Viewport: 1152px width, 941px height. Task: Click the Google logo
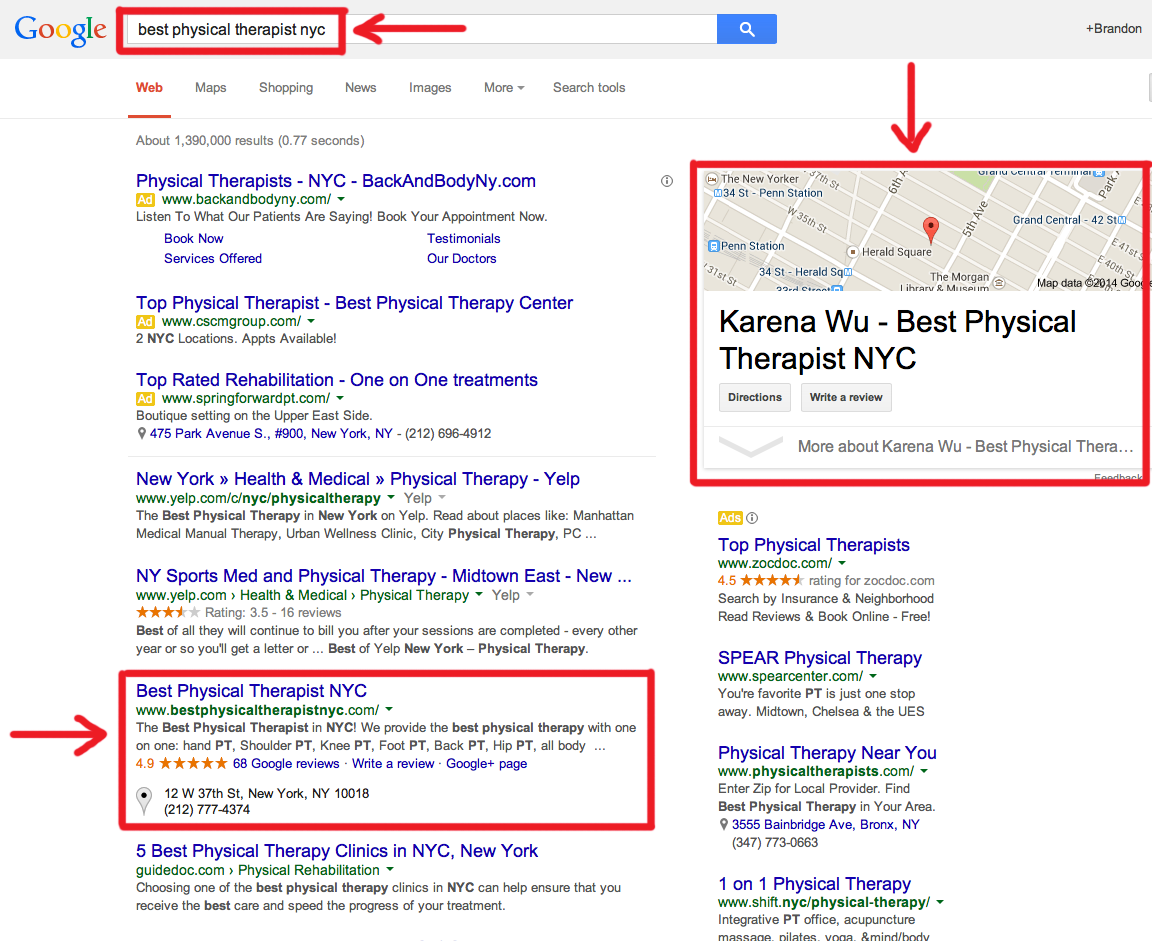[x=60, y=30]
